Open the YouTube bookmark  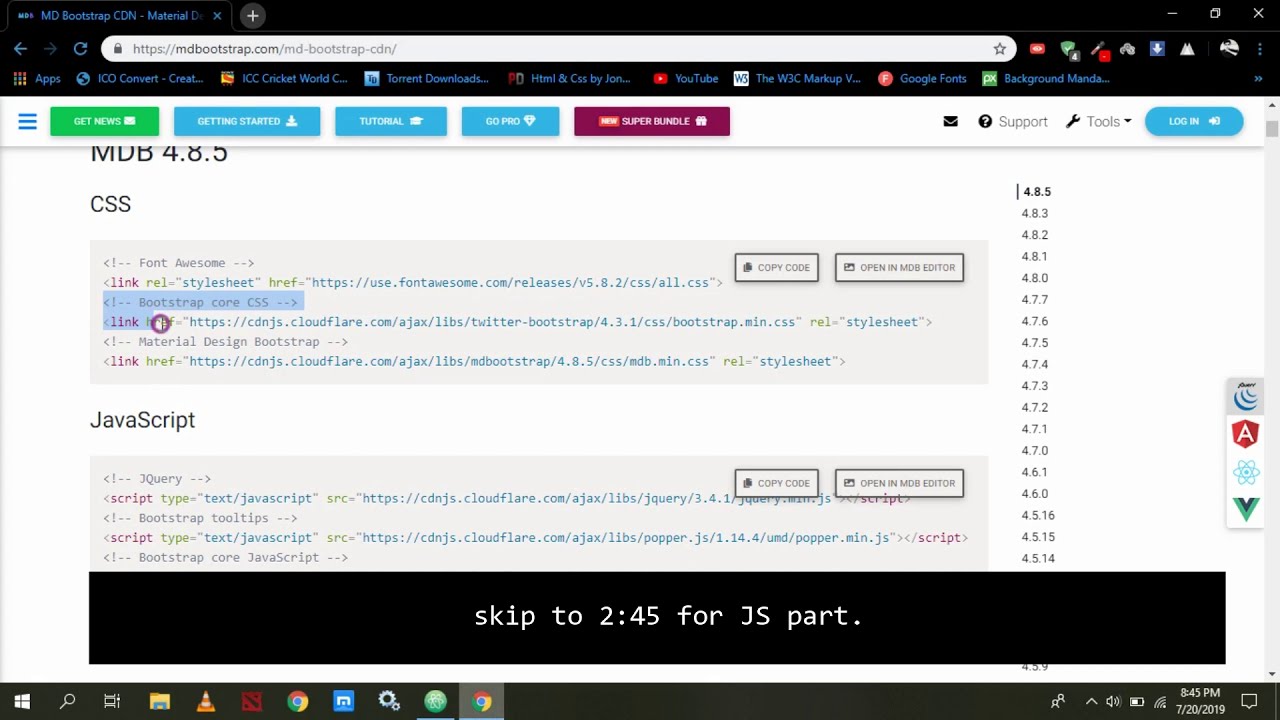[686, 78]
